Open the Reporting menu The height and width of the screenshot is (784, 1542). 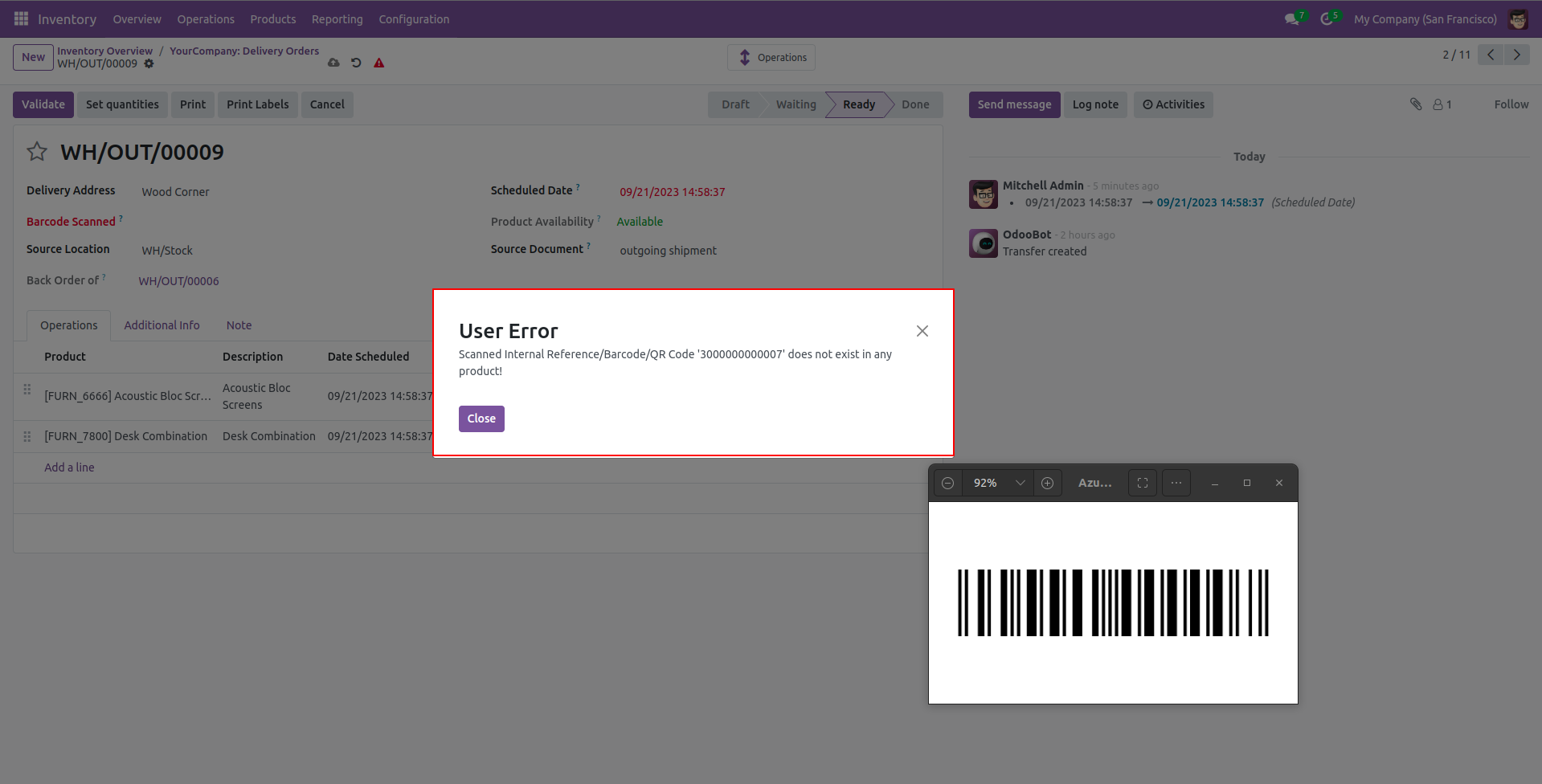point(337,18)
